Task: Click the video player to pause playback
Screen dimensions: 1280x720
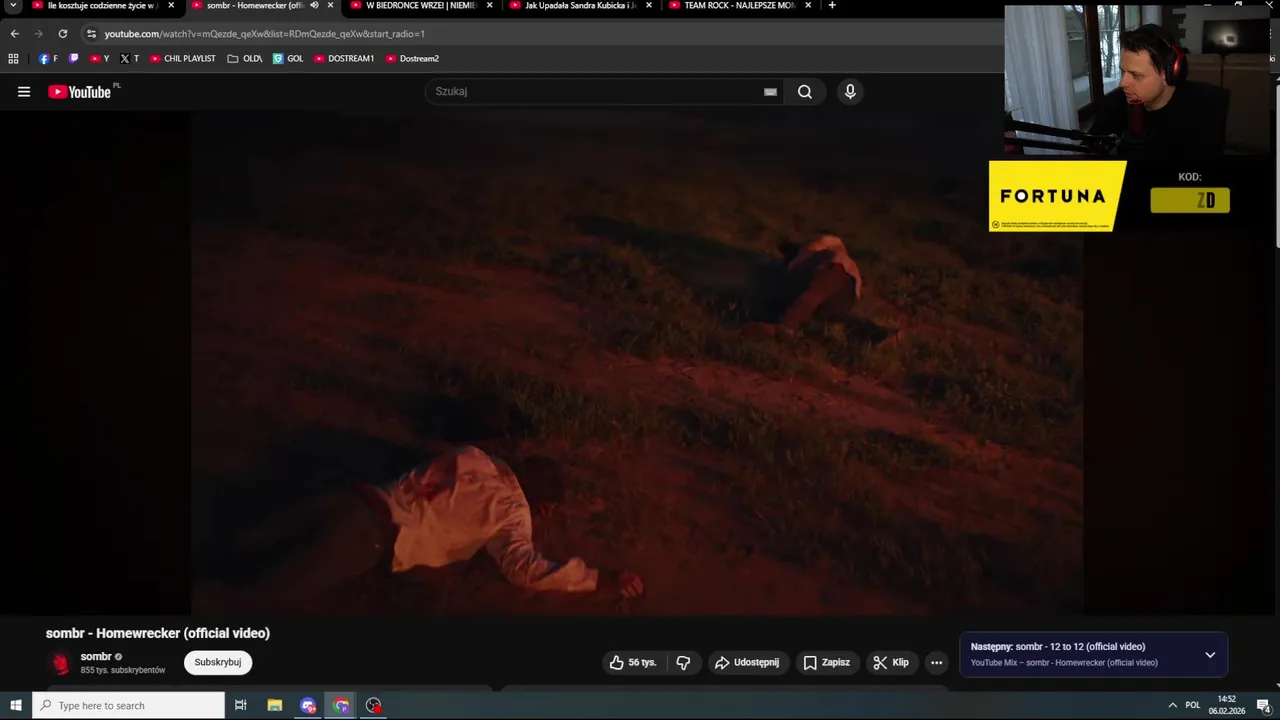Action: pyautogui.click(x=637, y=362)
